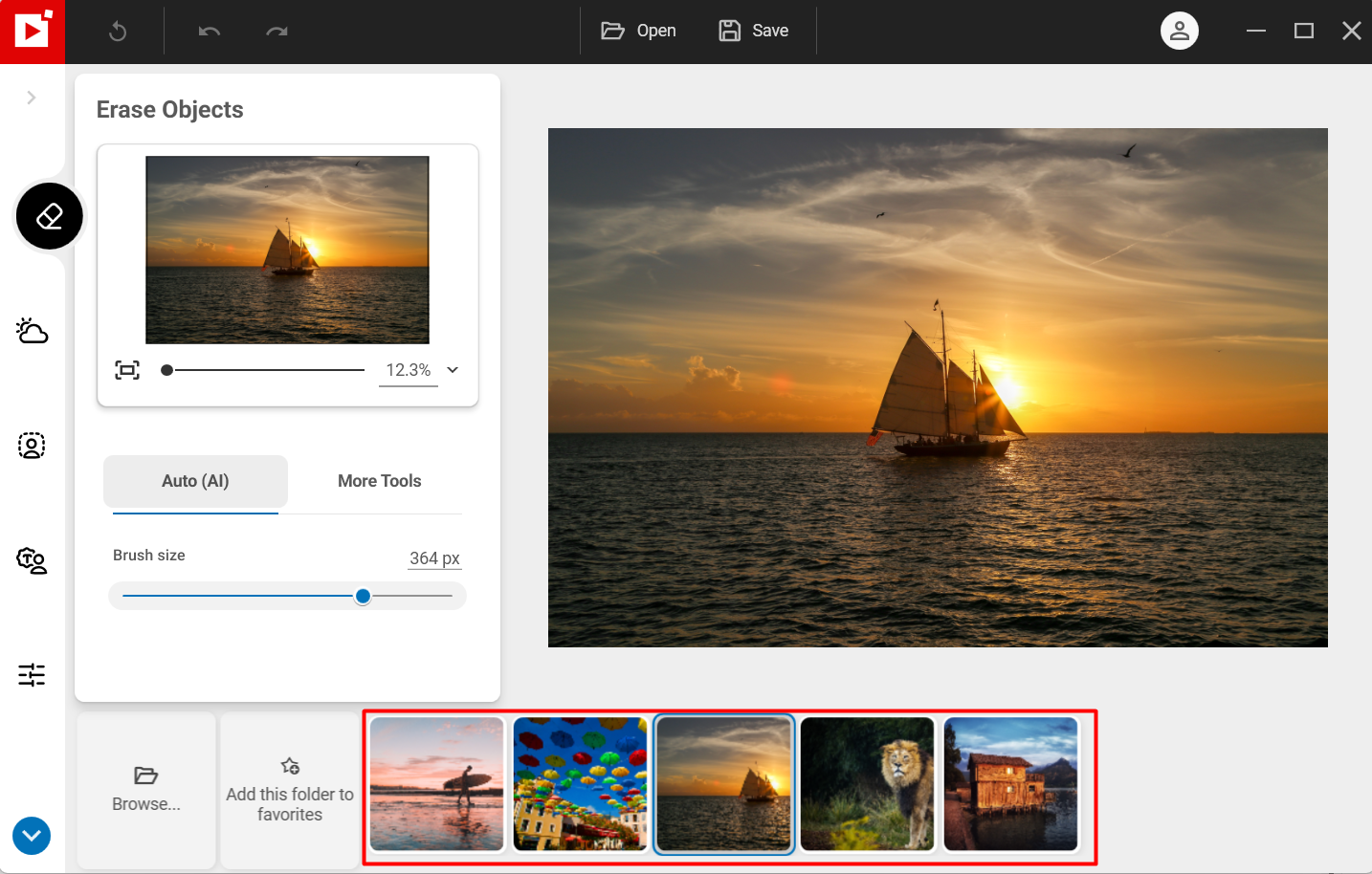The image size is (1372, 874).
Task: Select the Auto (AI) tab
Action: (195, 481)
